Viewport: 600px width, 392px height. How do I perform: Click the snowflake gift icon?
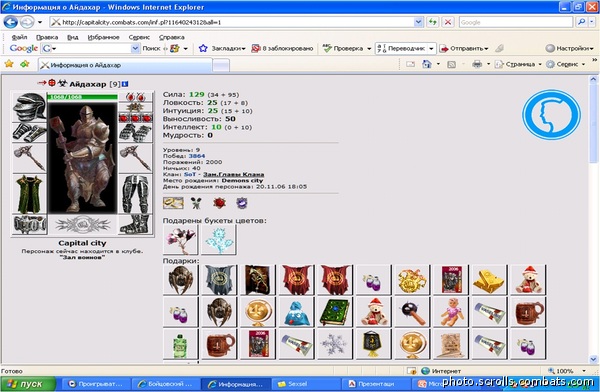334,344
